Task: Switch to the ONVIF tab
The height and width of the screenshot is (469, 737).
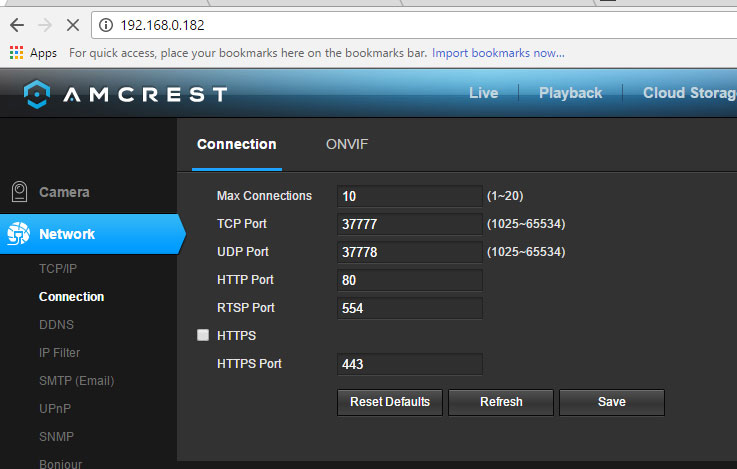Action: pos(347,144)
